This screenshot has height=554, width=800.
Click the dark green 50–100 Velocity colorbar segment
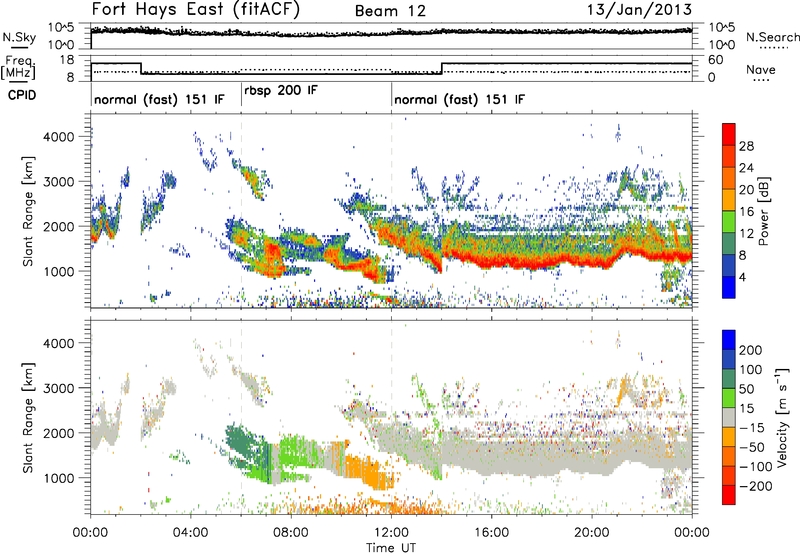pyautogui.click(x=729, y=379)
